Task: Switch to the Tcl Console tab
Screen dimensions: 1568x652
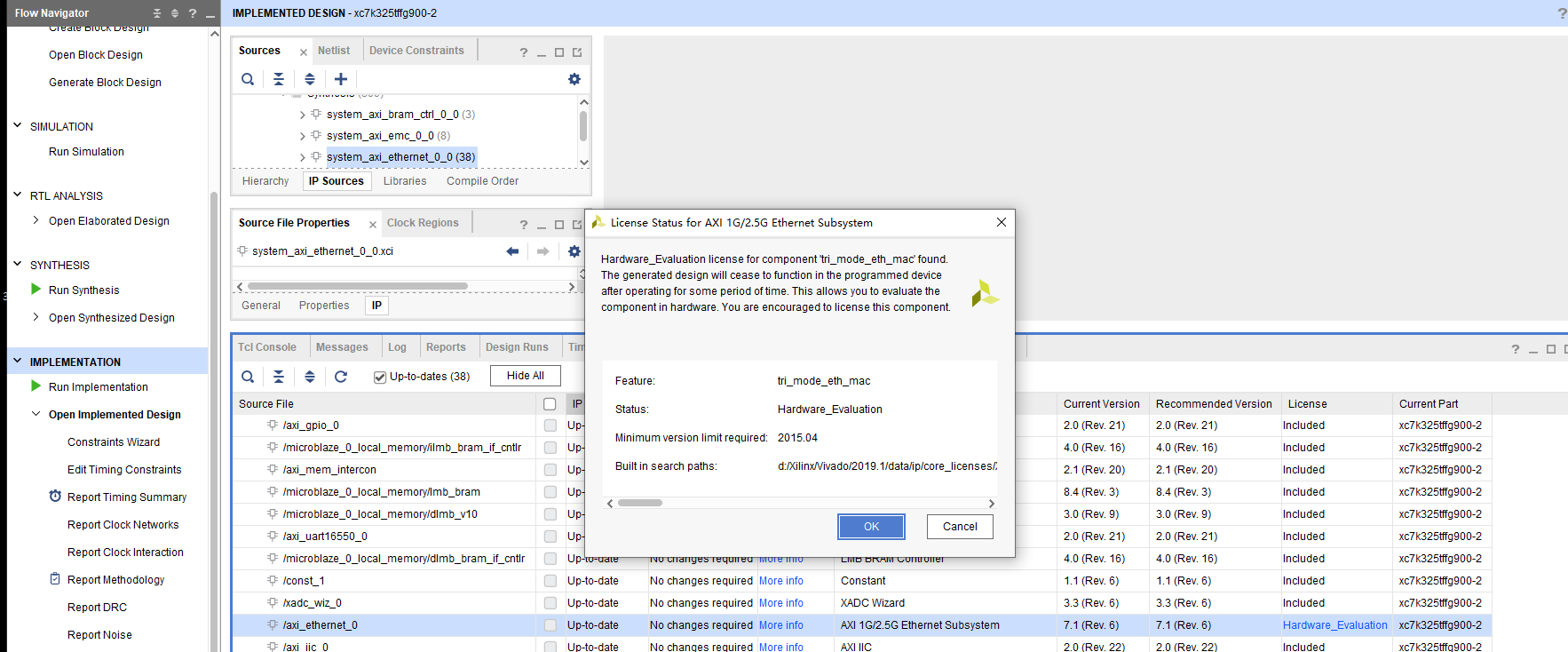Action: (x=267, y=347)
